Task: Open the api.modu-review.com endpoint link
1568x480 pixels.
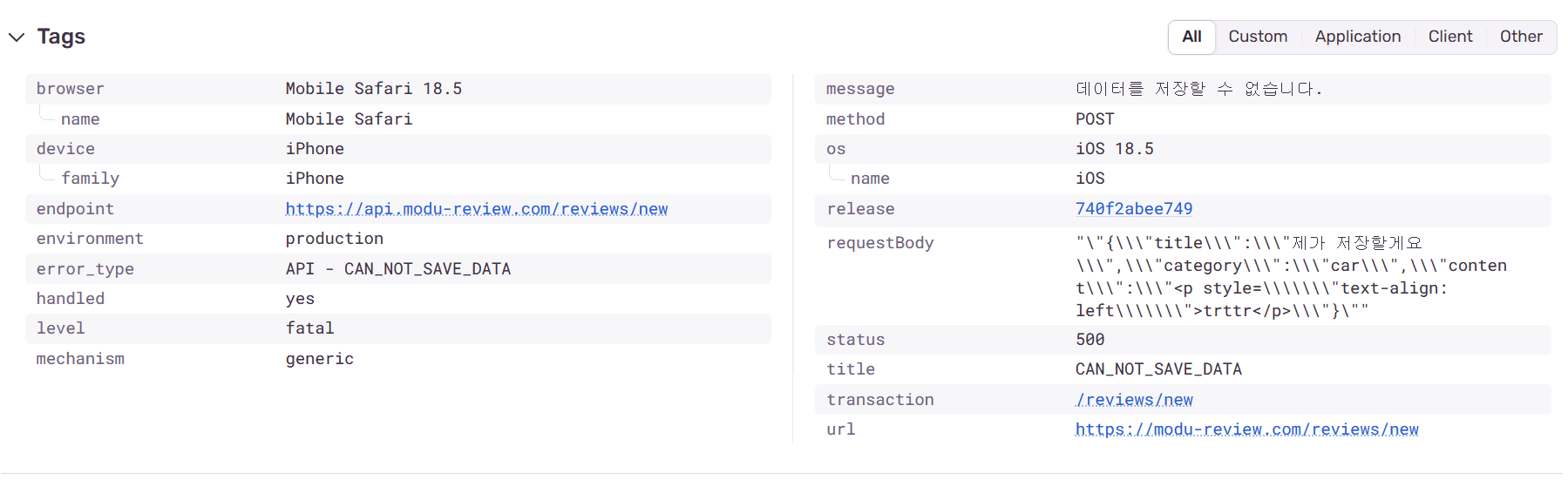Action: (476, 209)
